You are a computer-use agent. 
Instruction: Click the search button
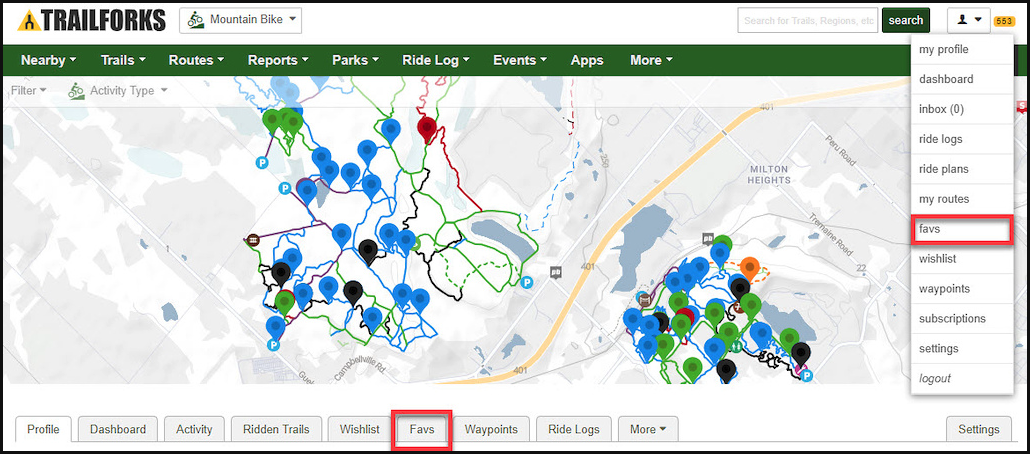coord(906,20)
